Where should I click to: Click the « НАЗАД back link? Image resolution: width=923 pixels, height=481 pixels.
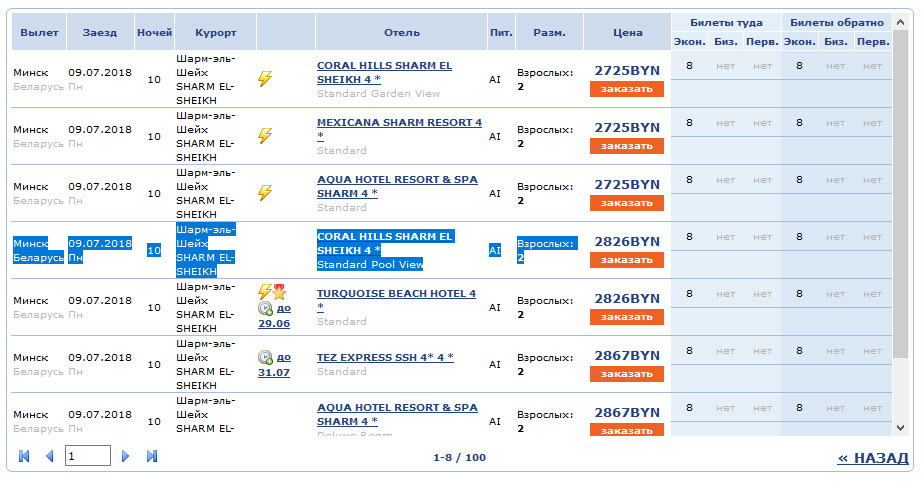click(872, 458)
